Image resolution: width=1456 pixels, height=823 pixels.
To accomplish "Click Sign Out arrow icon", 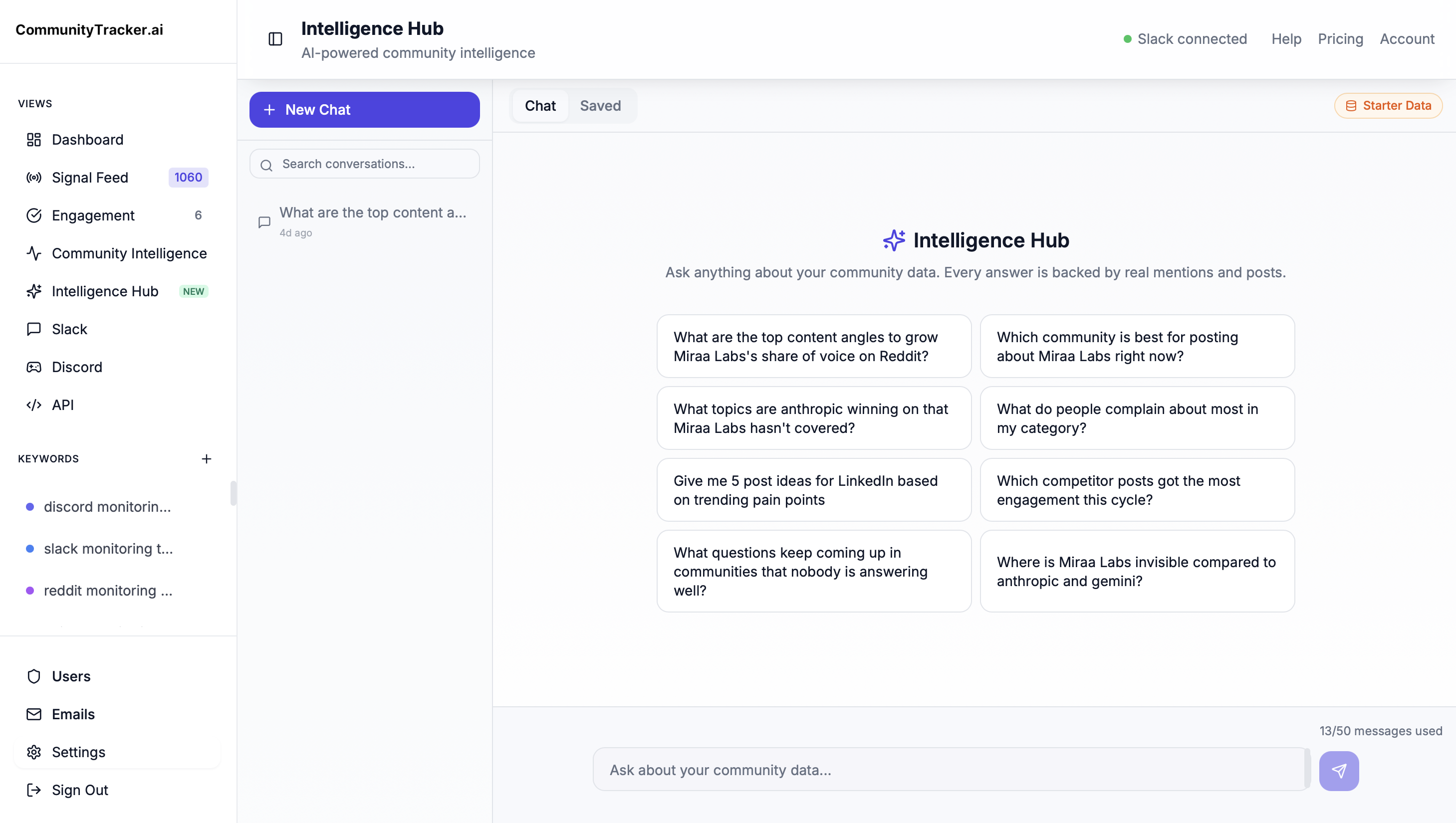I will pos(34,790).
